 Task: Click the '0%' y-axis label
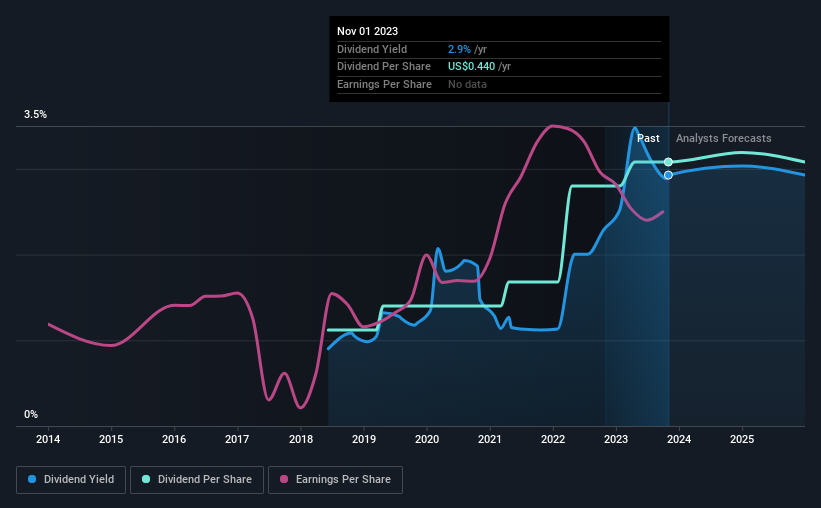point(31,414)
